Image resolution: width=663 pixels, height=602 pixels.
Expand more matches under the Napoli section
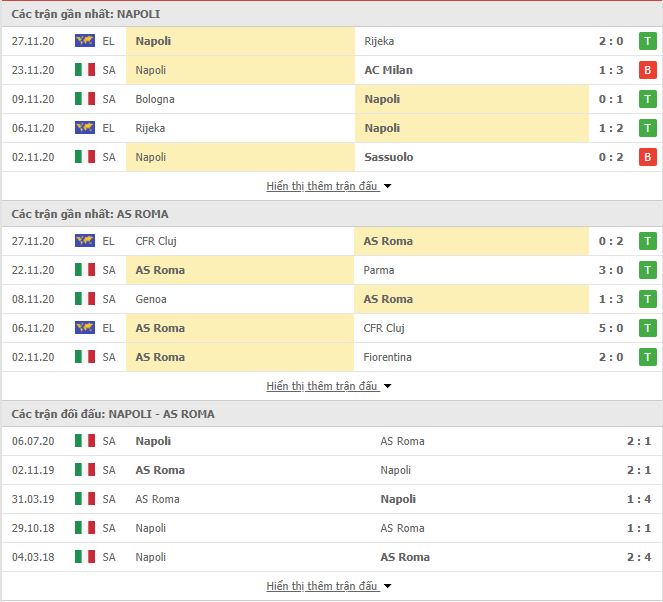click(x=329, y=186)
